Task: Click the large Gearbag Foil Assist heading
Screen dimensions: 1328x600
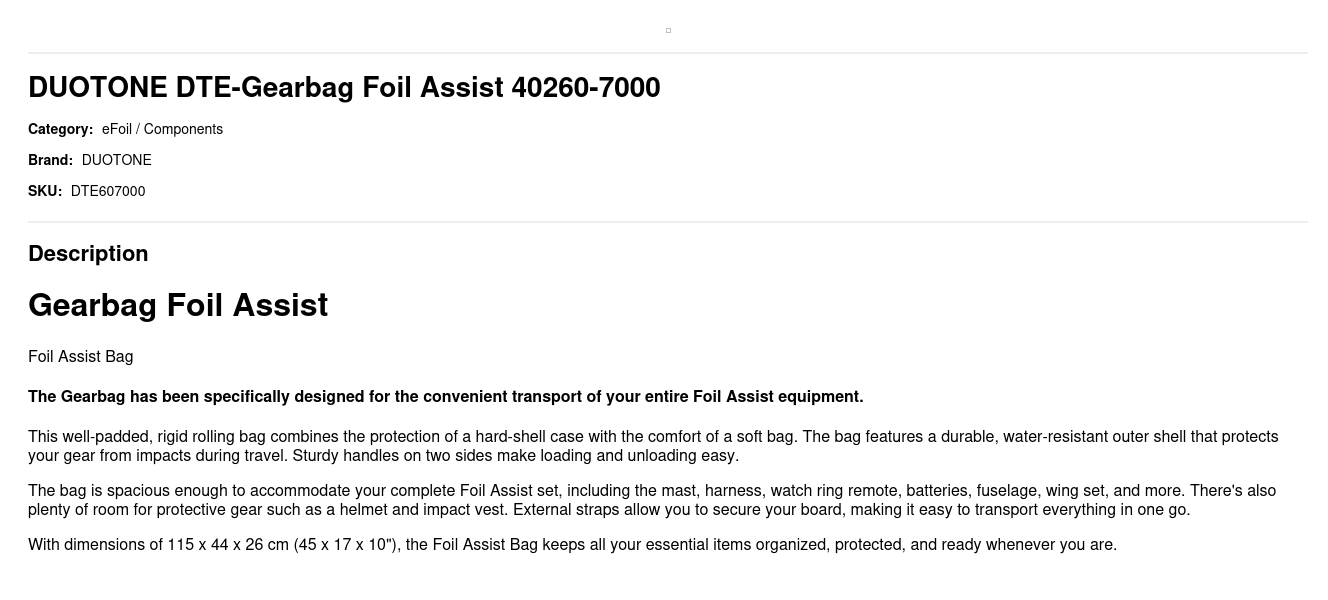Action: [178, 305]
